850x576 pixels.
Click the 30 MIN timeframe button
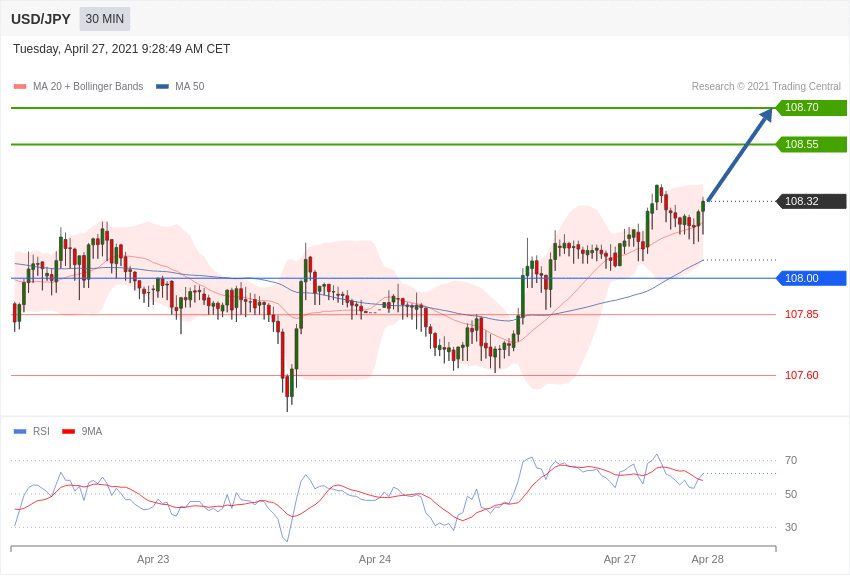pos(105,19)
